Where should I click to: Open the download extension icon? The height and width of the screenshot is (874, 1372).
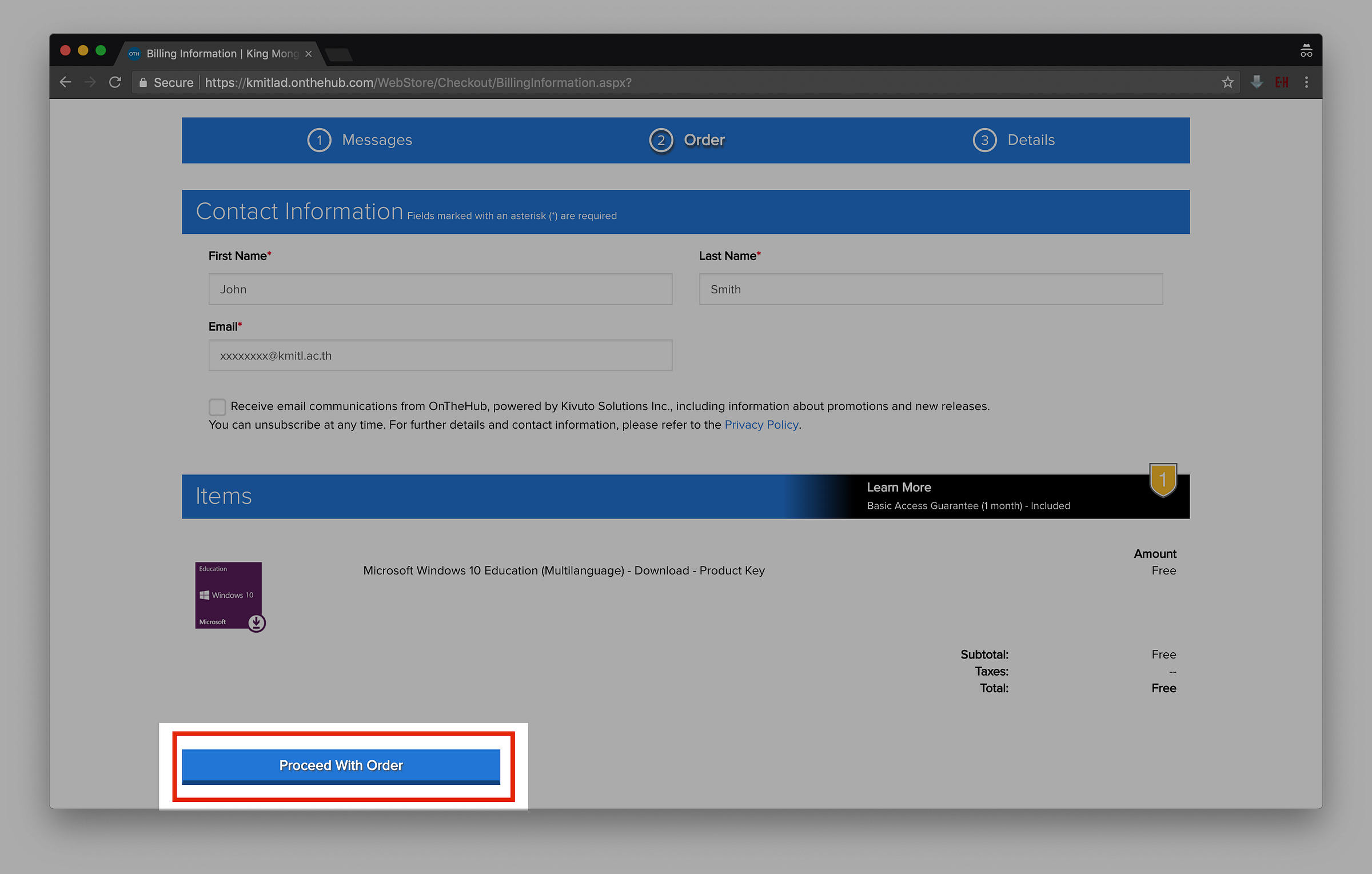pos(1256,82)
